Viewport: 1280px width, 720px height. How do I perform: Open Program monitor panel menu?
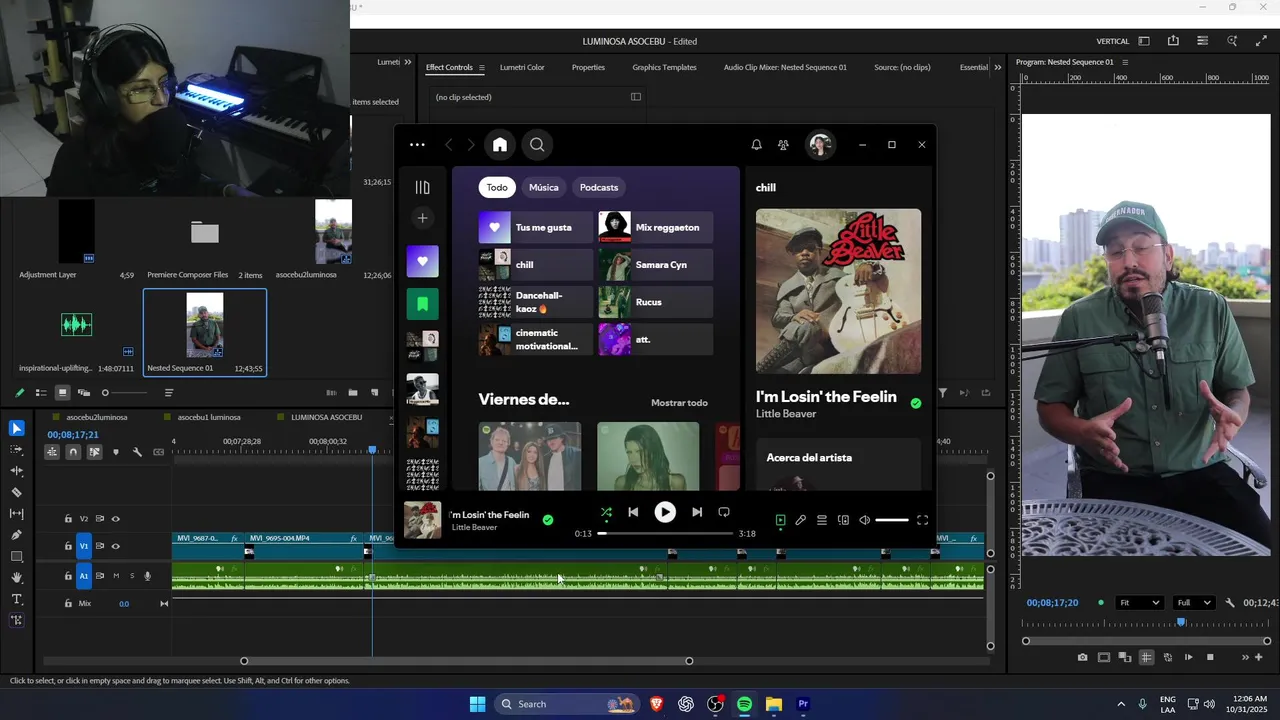[1125, 62]
